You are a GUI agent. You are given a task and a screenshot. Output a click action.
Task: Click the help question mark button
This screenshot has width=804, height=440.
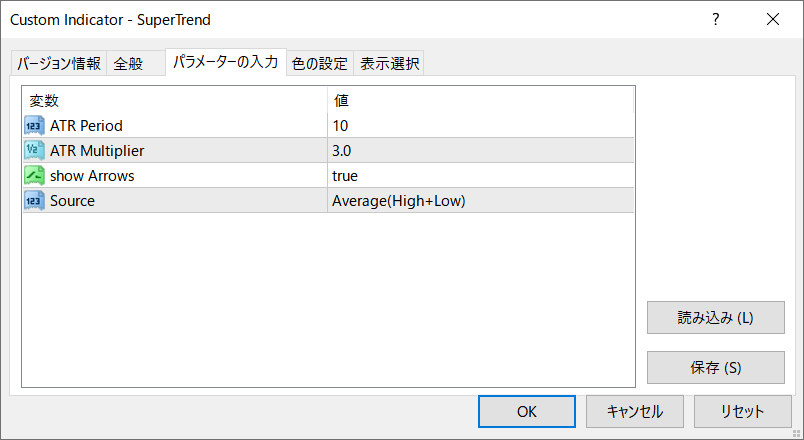715,19
